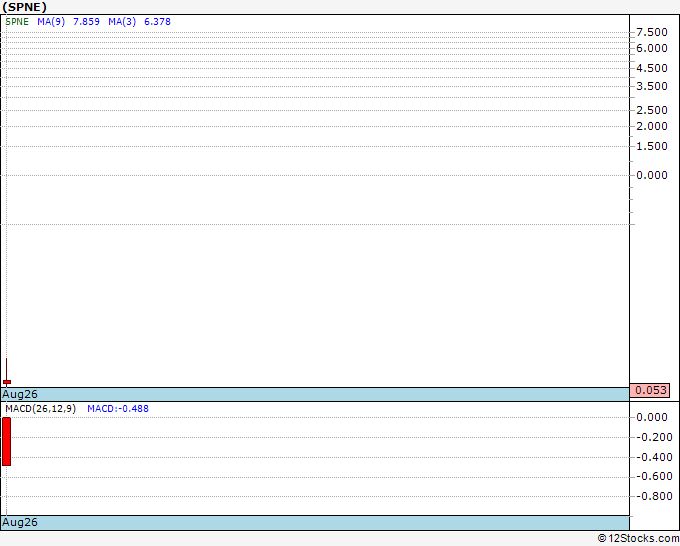Click the Aug26 label under price chart

(x=20, y=394)
